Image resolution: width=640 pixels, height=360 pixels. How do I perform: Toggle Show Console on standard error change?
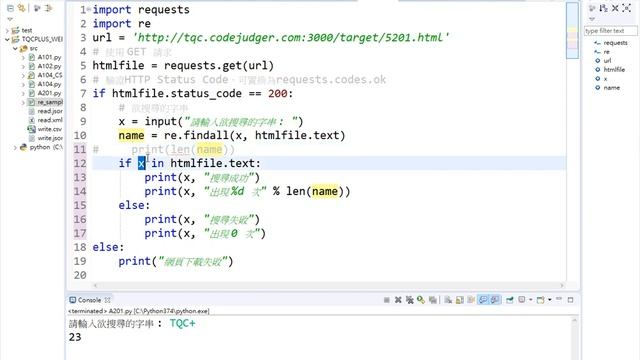click(495, 300)
